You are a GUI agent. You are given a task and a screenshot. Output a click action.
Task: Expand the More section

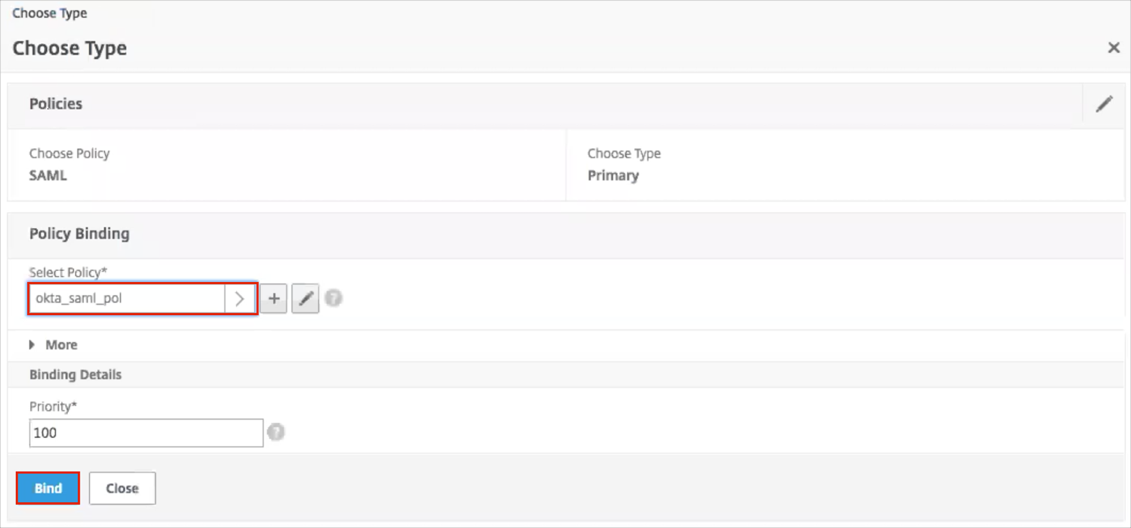(x=54, y=345)
